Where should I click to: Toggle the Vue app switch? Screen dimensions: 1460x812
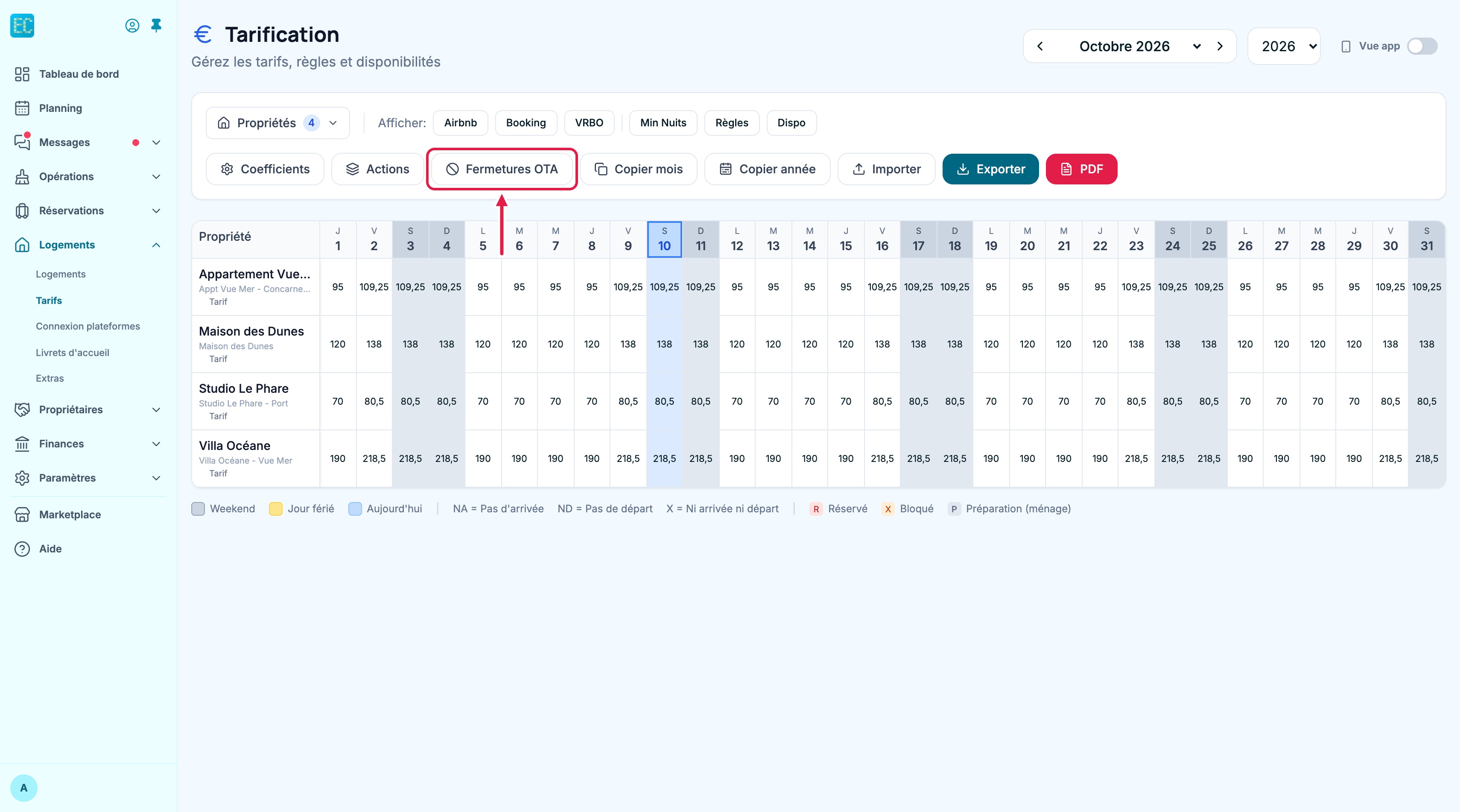pyautogui.click(x=1422, y=46)
